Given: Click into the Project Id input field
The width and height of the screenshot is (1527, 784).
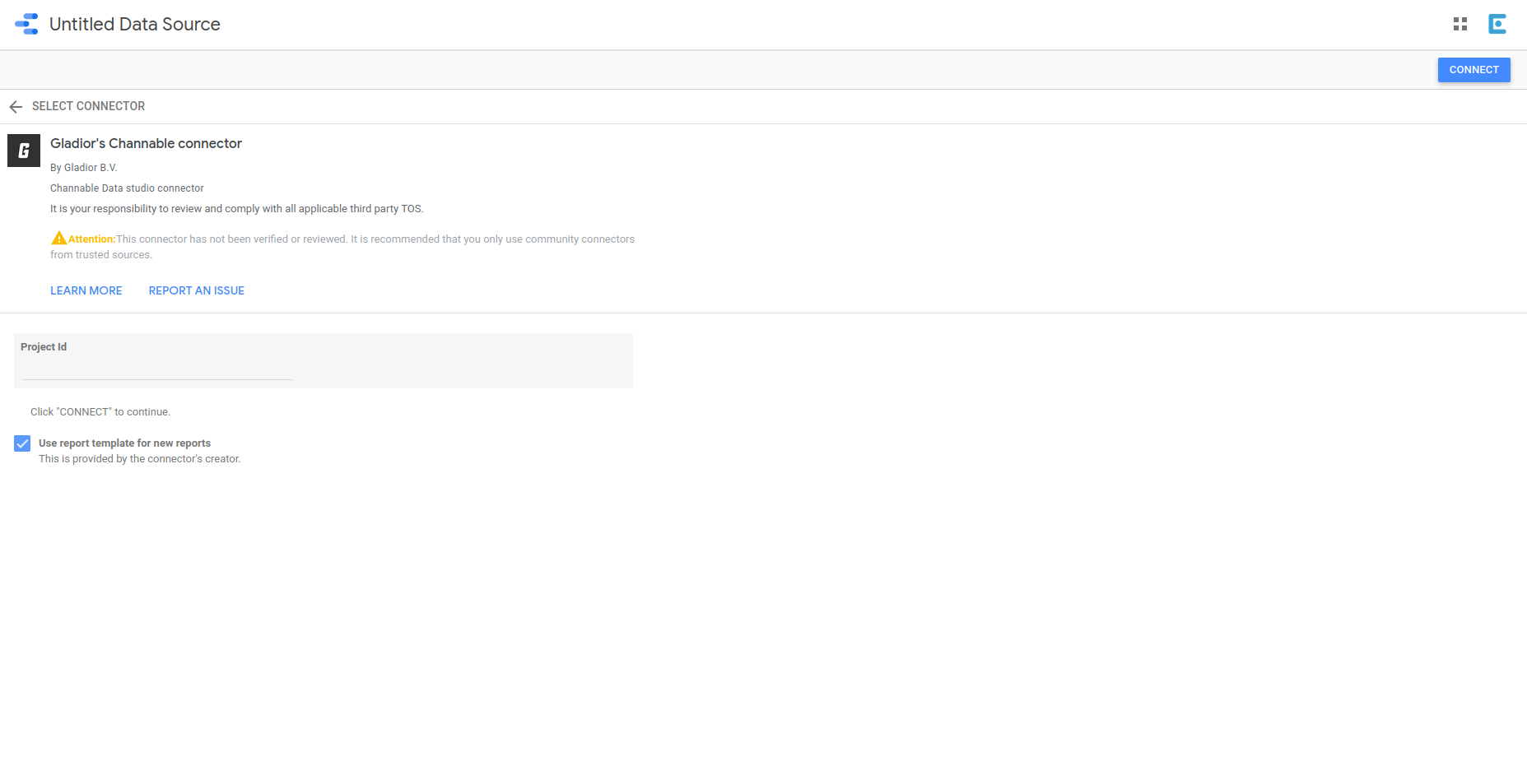Looking at the screenshot, I should tap(156, 369).
